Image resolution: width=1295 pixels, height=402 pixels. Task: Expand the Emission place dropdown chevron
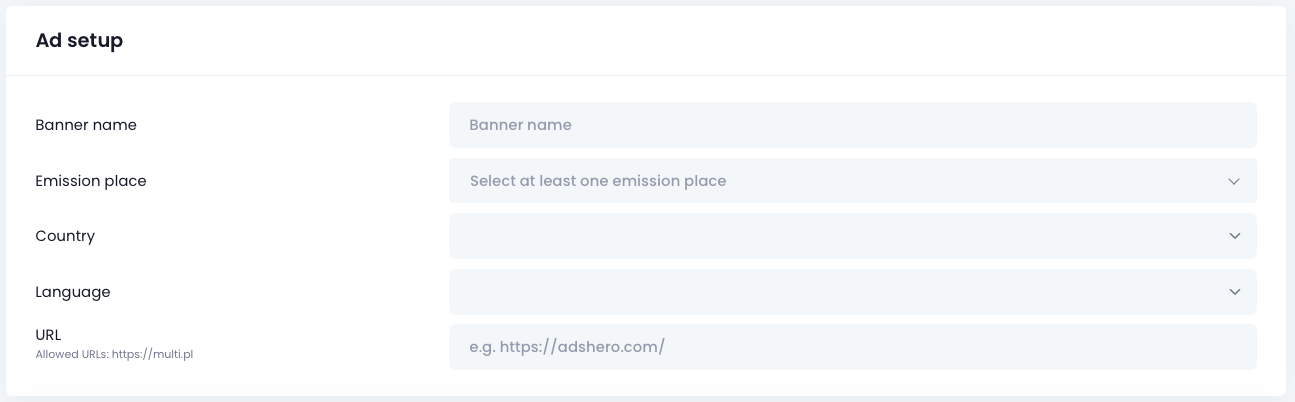(1234, 181)
